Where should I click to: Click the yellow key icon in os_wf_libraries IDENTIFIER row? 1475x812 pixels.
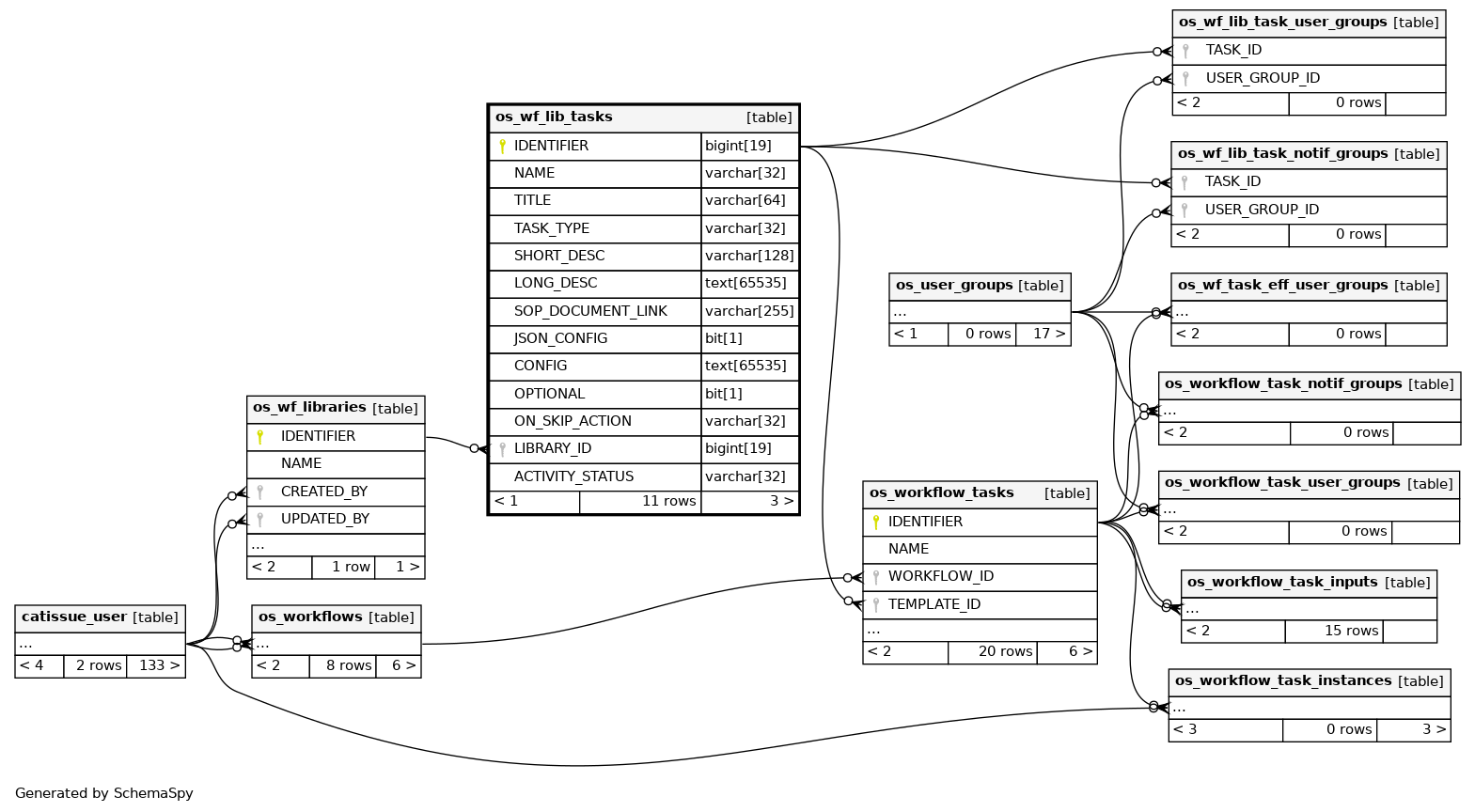pyautogui.click(x=260, y=436)
